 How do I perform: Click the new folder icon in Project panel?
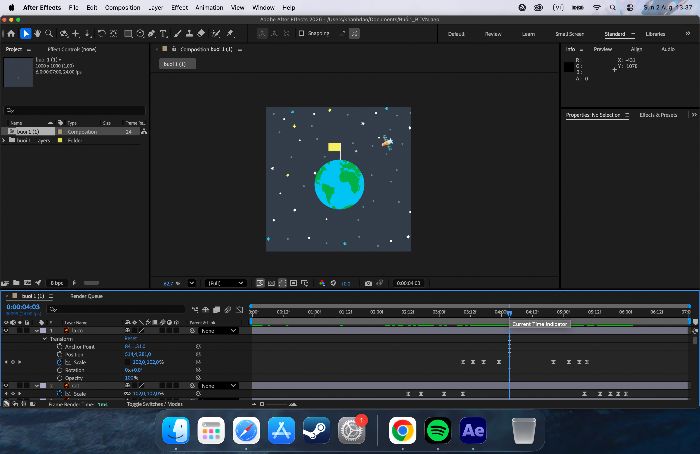pos(16,283)
